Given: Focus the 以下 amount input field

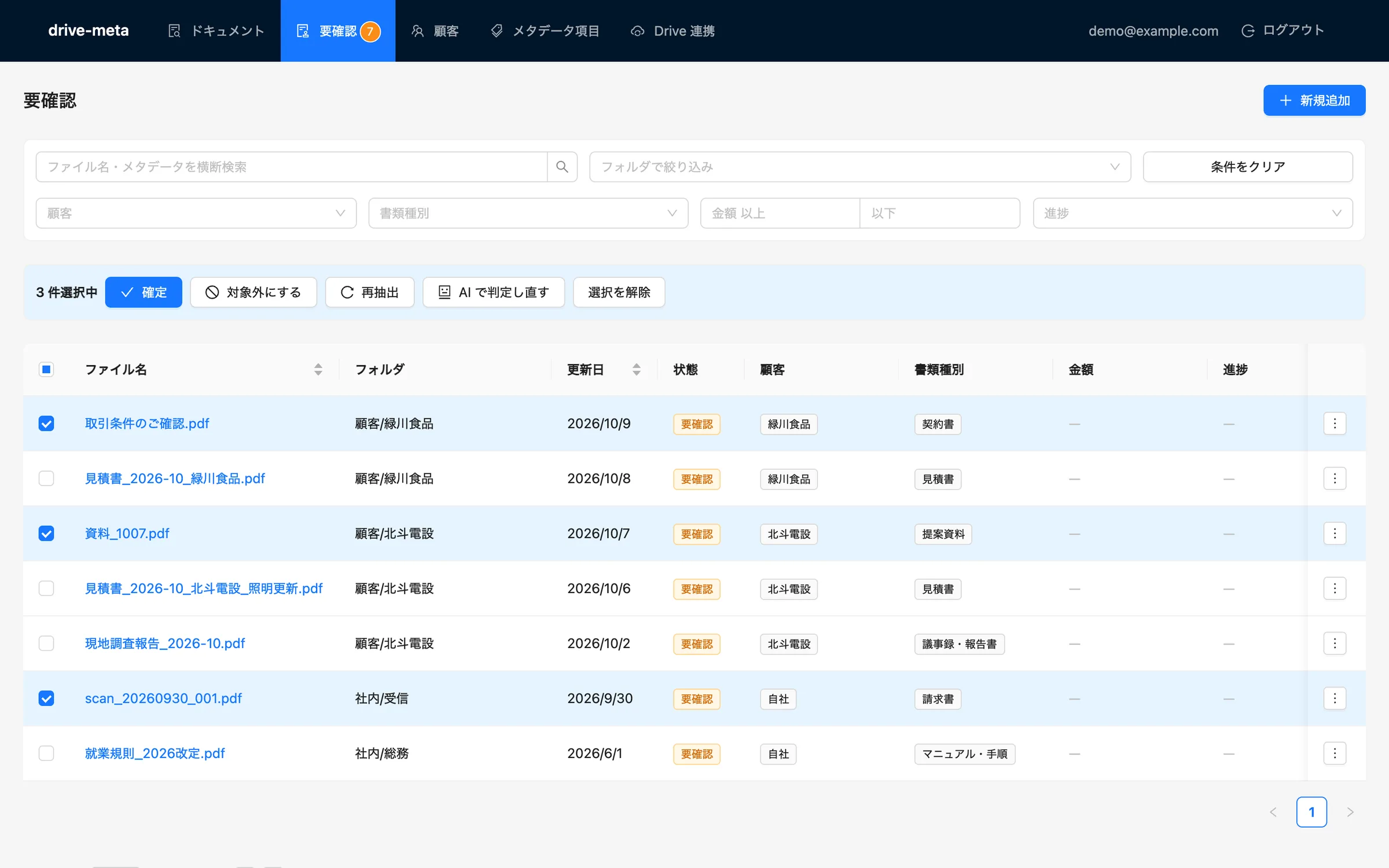Looking at the screenshot, I should (940, 213).
